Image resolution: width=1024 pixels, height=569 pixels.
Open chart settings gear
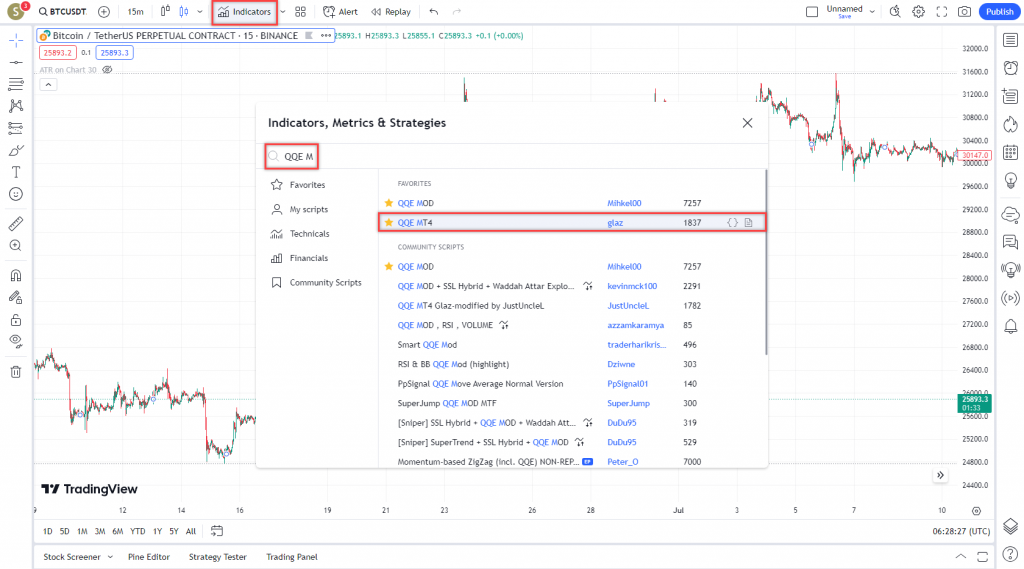pos(918,12)
